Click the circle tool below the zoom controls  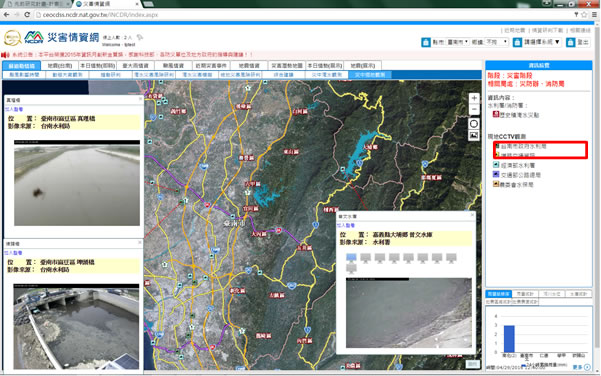[474, 123]
